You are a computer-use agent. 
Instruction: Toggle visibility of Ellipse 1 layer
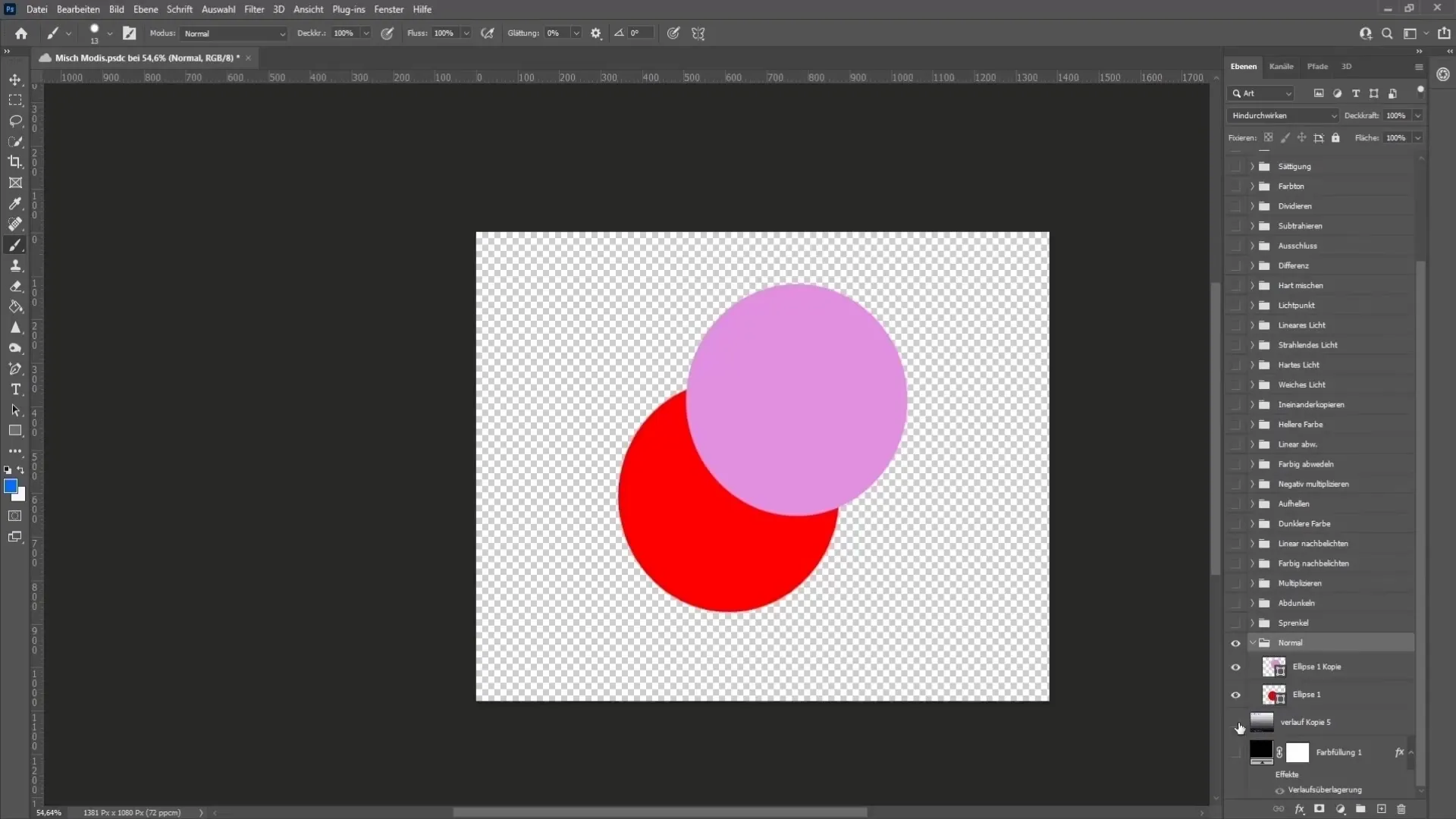(x=1236, y=694)
